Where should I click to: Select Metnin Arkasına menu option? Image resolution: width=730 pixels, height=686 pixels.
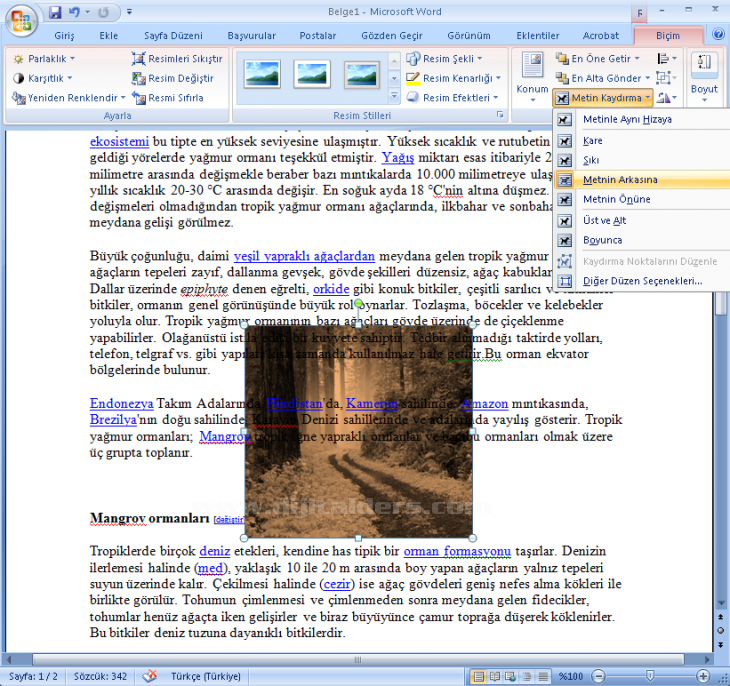tap(642, 180)
